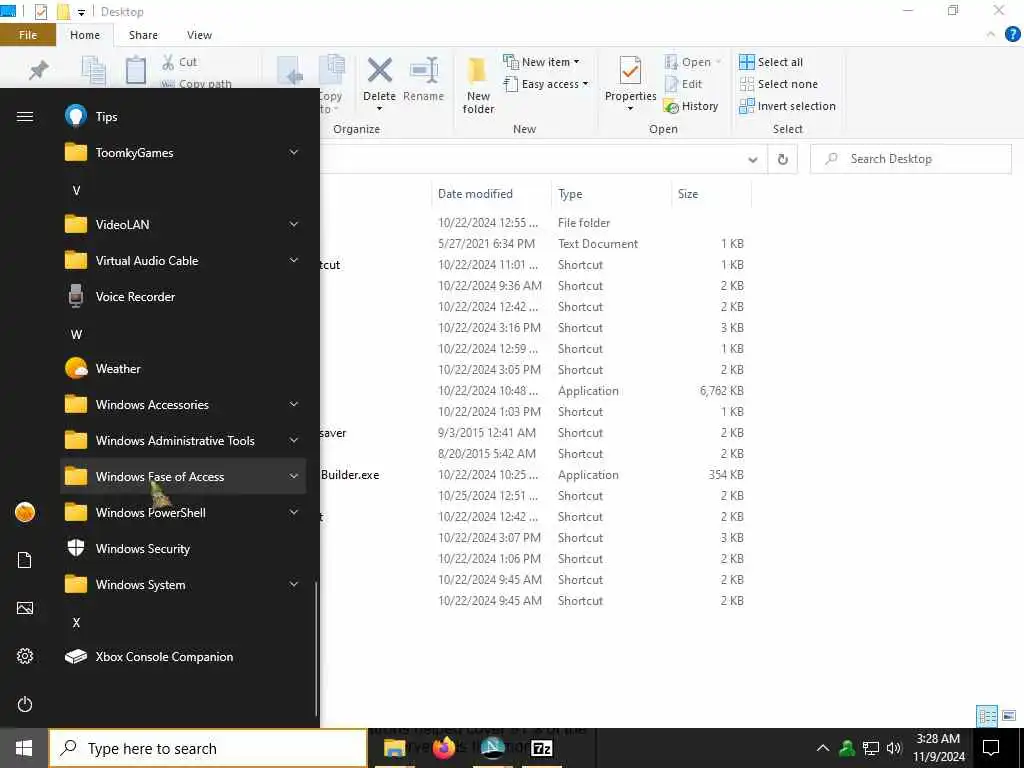The image size is (1024, 768).
Task: Open Settings gear in Start sidebar
Action: [x=25, y=656]
